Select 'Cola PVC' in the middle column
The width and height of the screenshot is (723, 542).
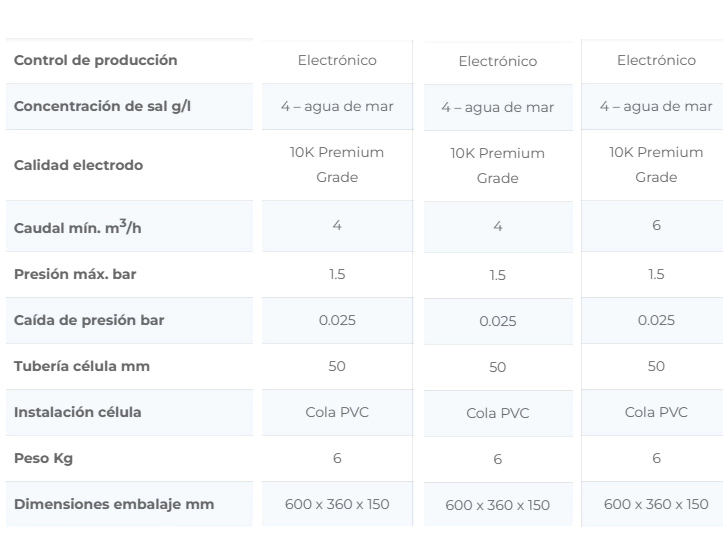(x=497, y=413)
